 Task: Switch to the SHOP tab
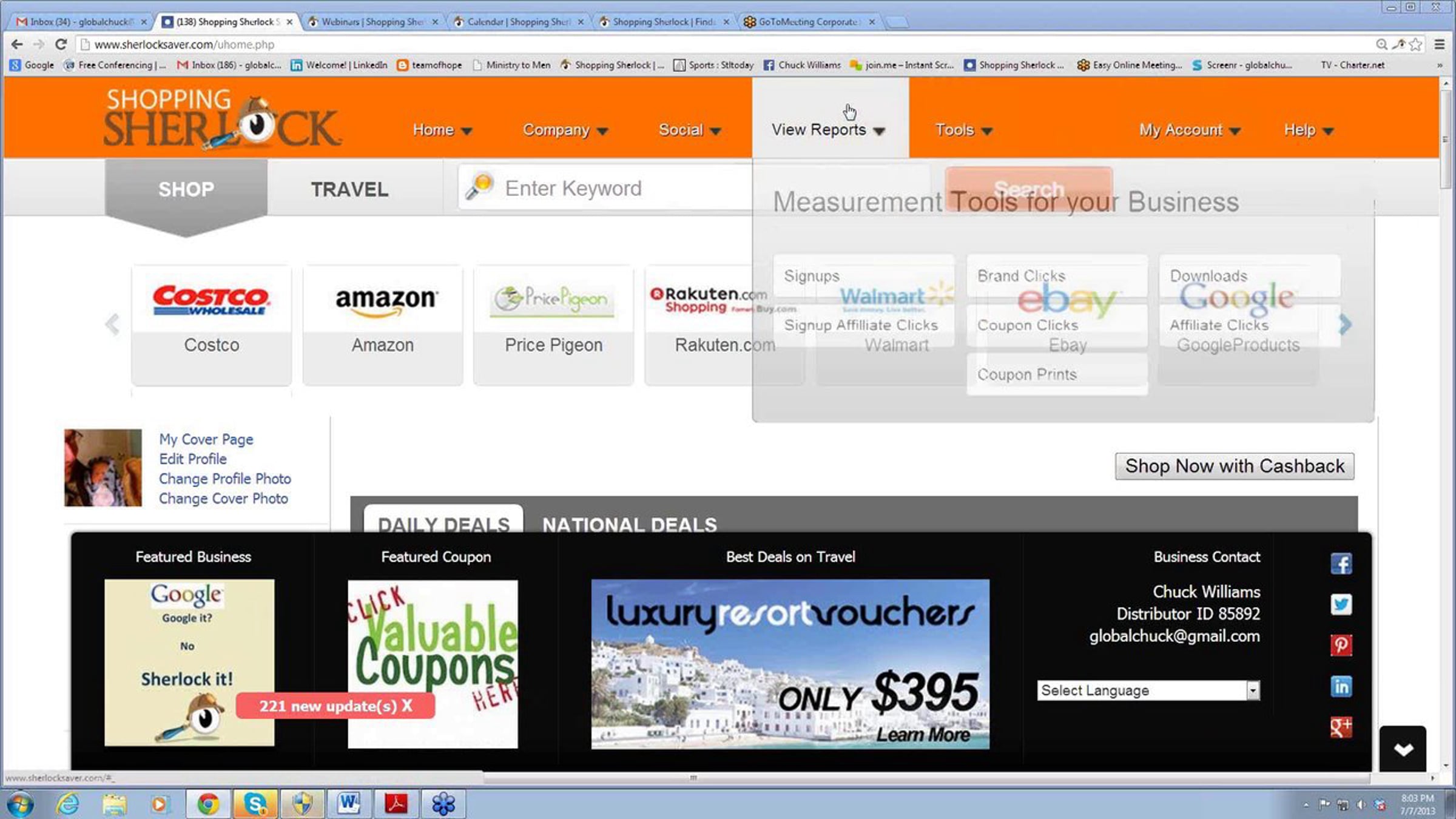(186, 189)
